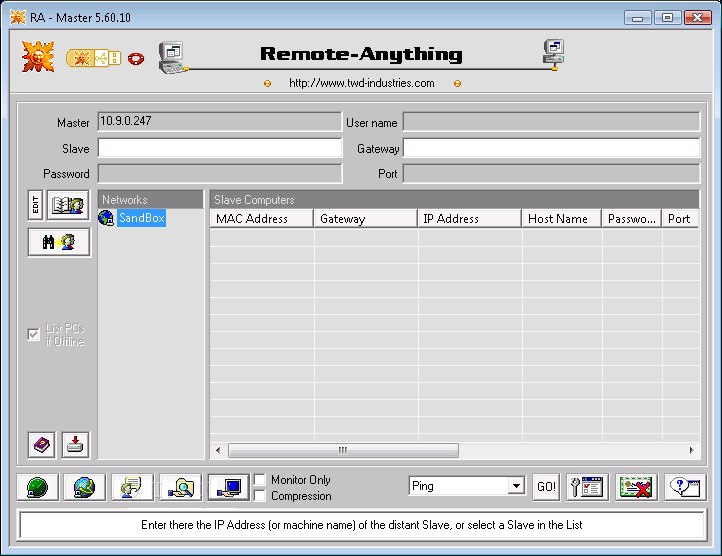Click the question mark help bubble button
The image size is (722, 556).
685,487
